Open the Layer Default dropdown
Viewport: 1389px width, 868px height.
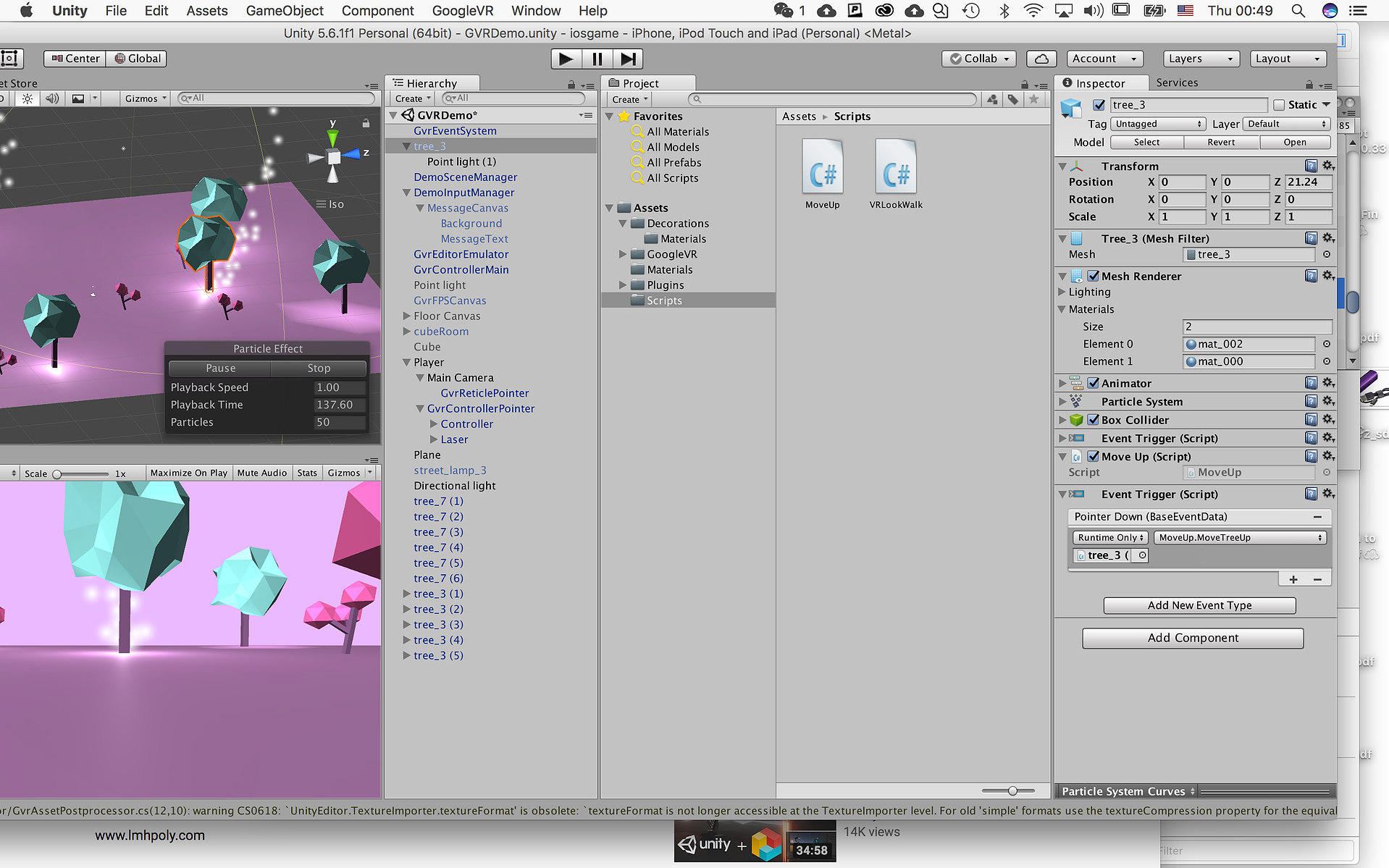point(1287,124)
